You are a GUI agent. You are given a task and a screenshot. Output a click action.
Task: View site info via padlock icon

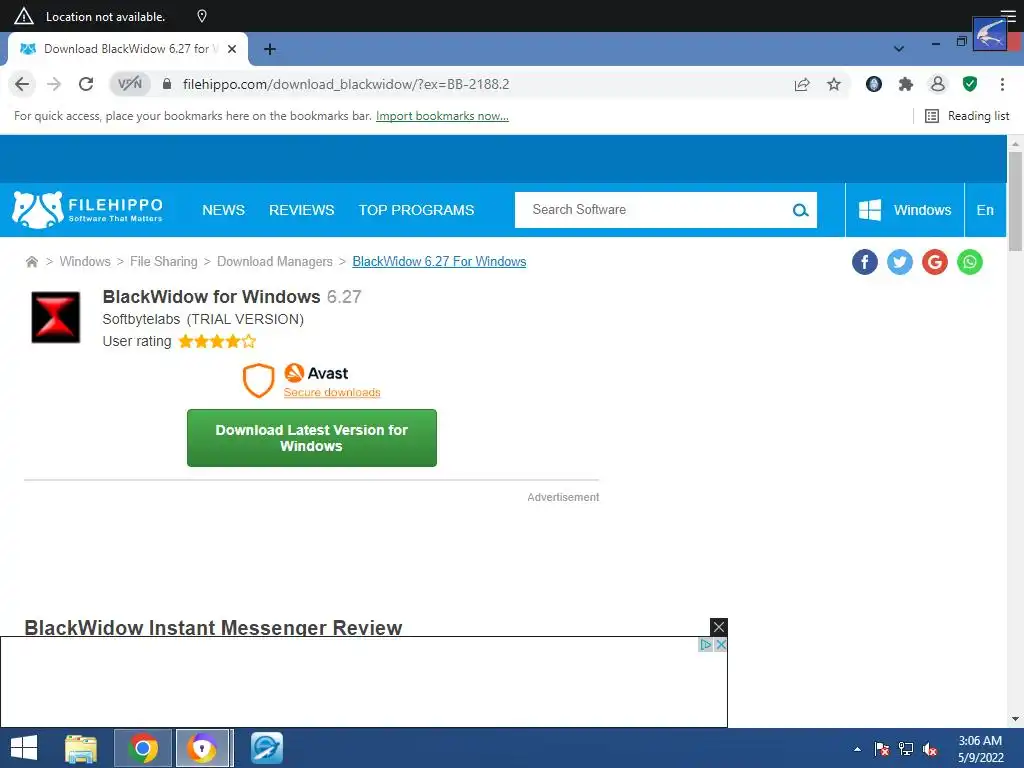click(x=167, y=84)
